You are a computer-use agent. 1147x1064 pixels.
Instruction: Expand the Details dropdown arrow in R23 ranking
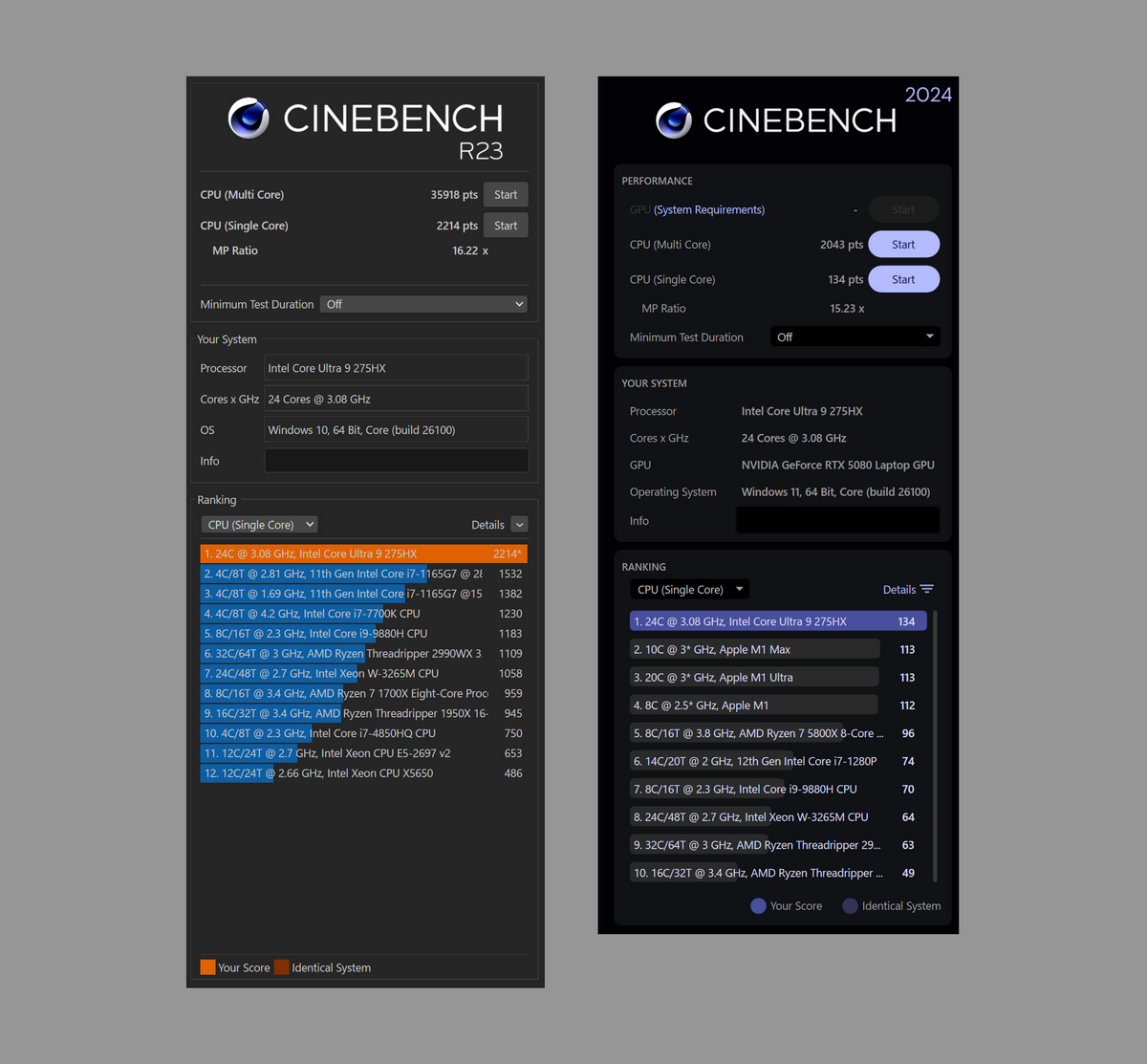(x=519, y=525)
